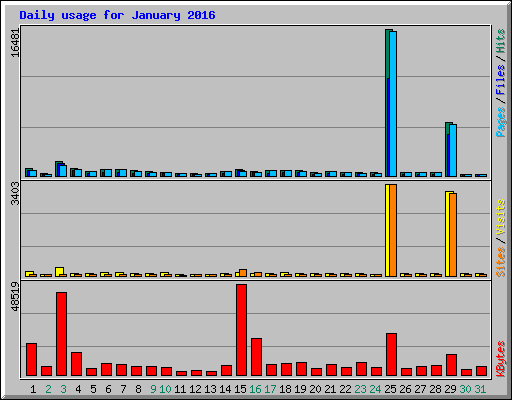Click green day label 3
Image resolution: width=512 pixels, height=400 pixels.
pyautogui.click(x=63, y=389)
